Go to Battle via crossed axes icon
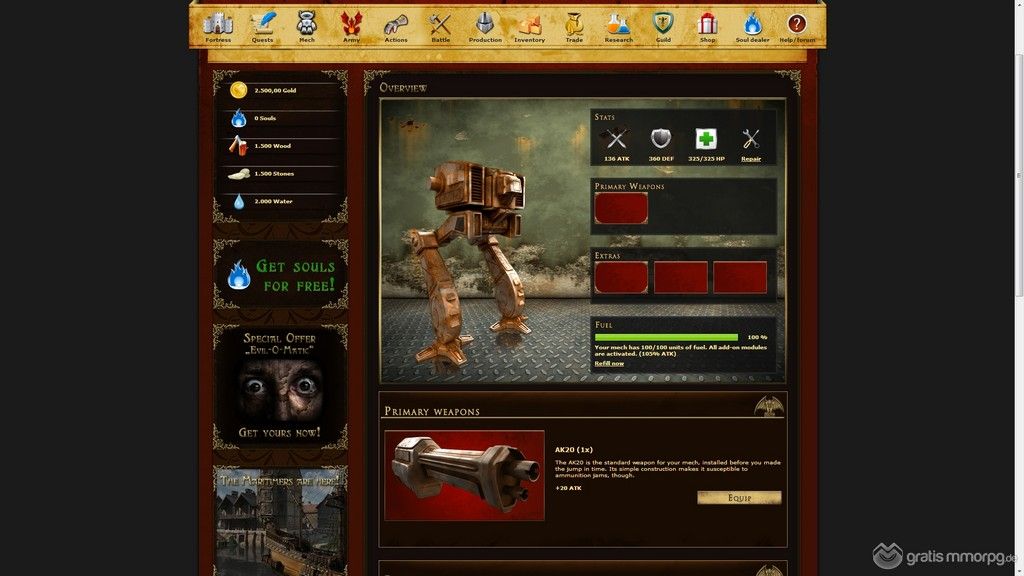Viewport: 1024px width, 576px height. [x=440, y=23]
